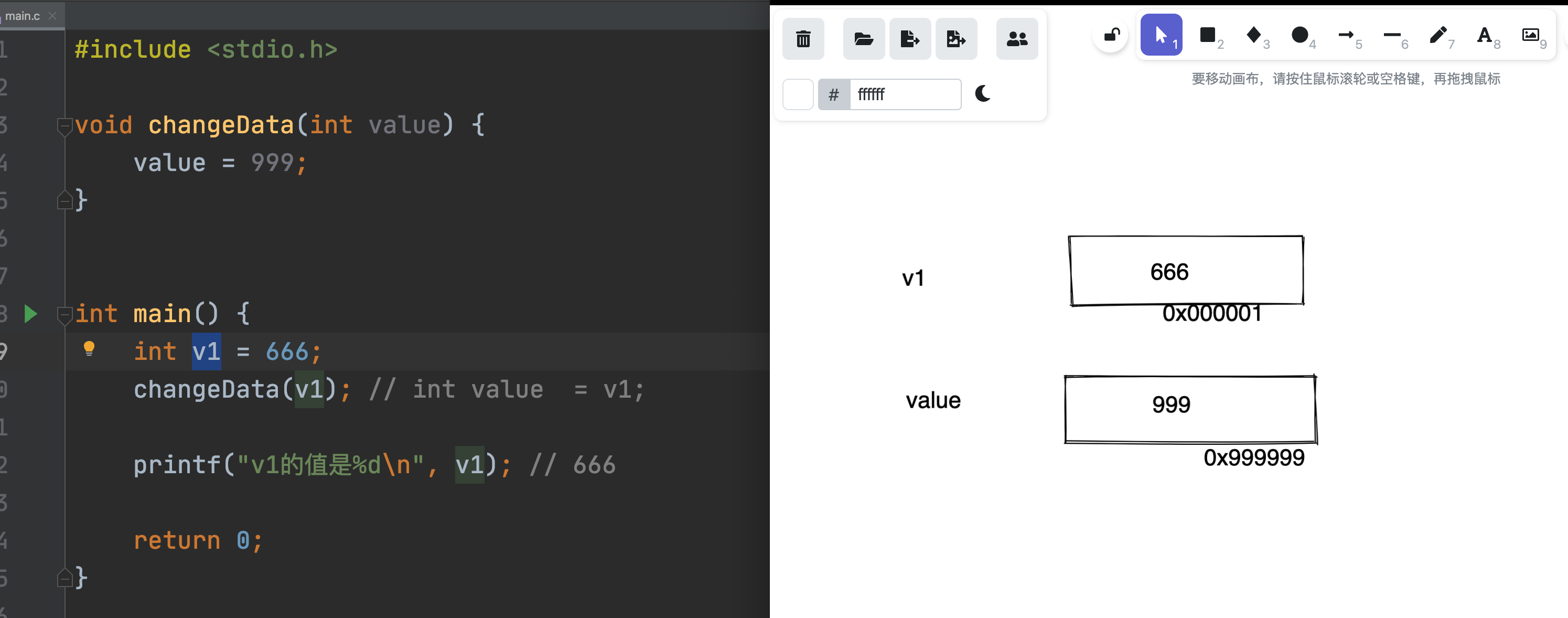Switch to the main.c editor tab
Viewport: 1568px width, 618px height.
(23, 16)
